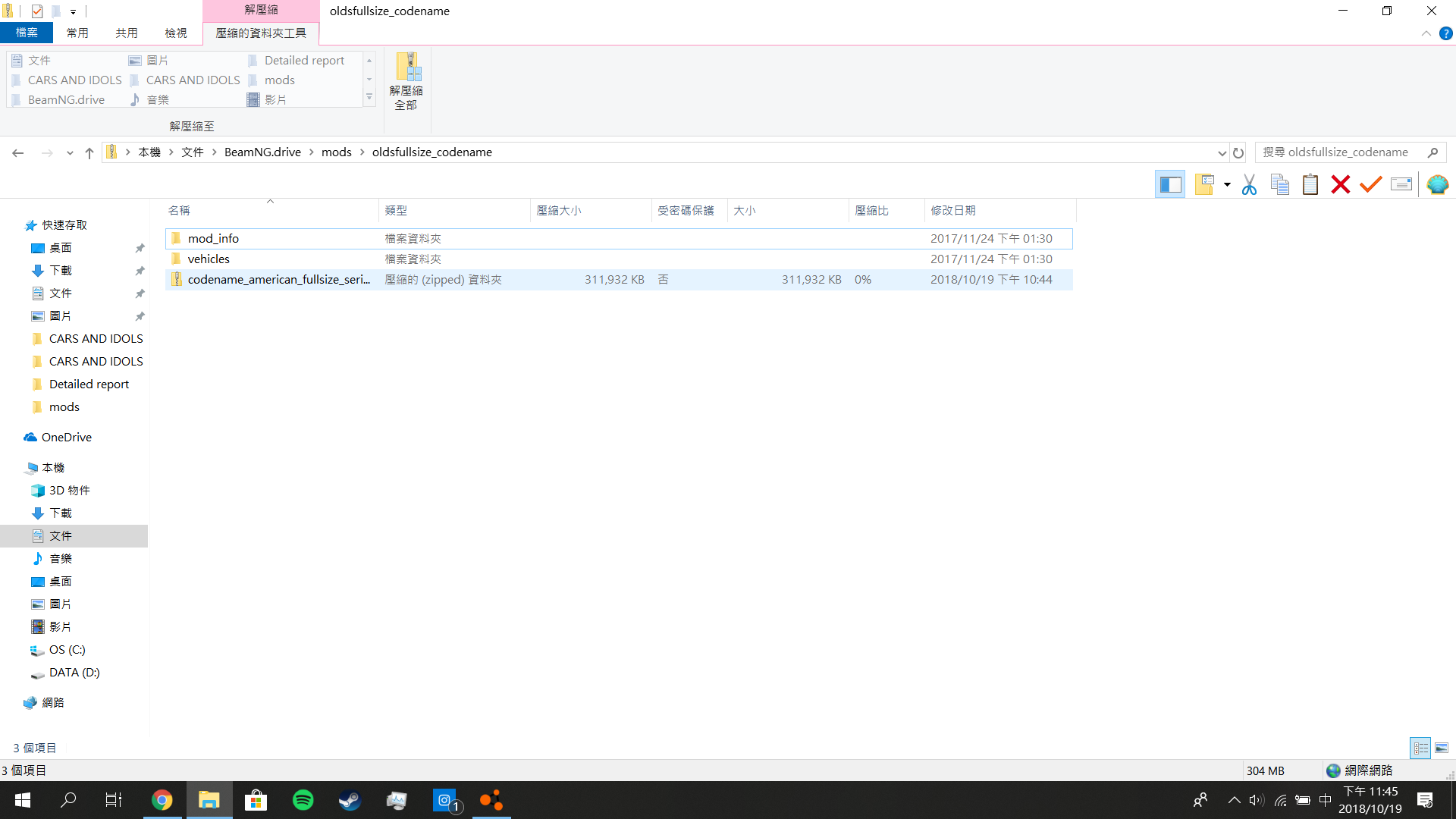Click the Refresh button in address bar
This screenshot has width=1456, height=819.
(x=1238, y=152)
